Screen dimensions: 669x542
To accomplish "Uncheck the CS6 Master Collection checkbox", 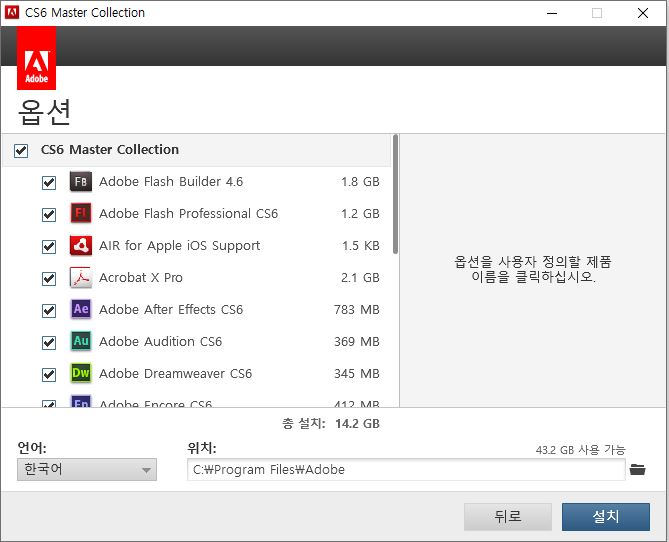I will (x=21, y=150).
